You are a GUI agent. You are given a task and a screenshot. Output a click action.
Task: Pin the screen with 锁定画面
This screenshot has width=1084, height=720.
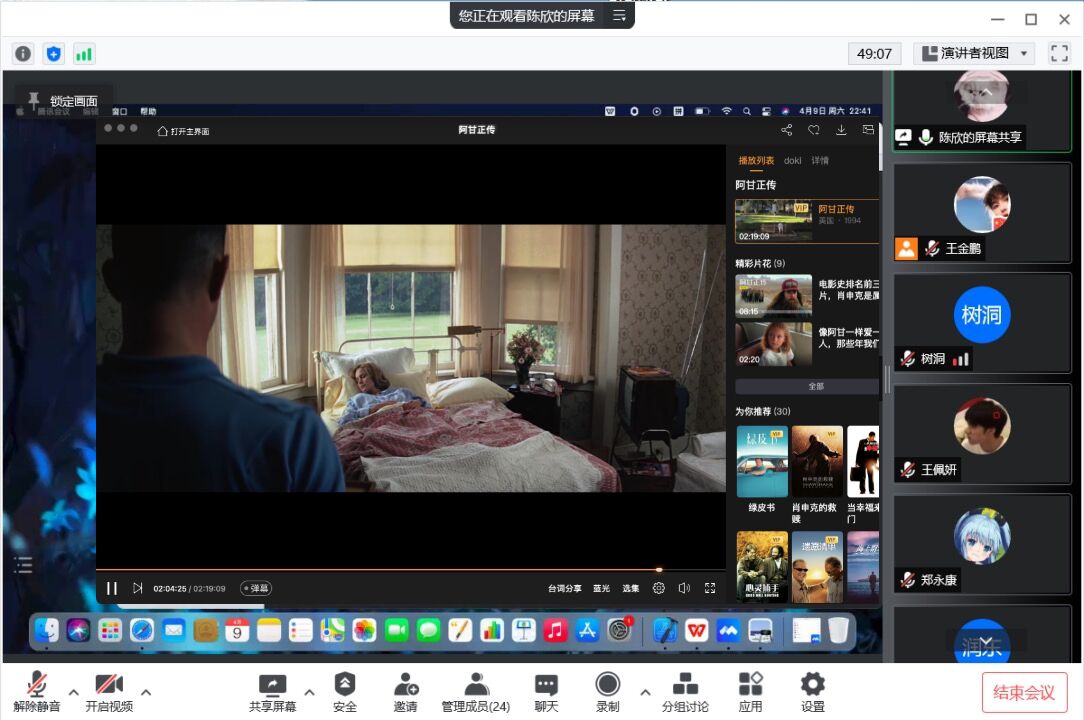[64, 101]
